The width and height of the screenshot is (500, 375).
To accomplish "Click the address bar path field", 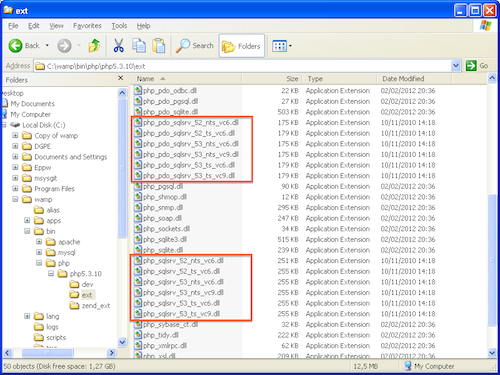I will click(x=243, y=66).
